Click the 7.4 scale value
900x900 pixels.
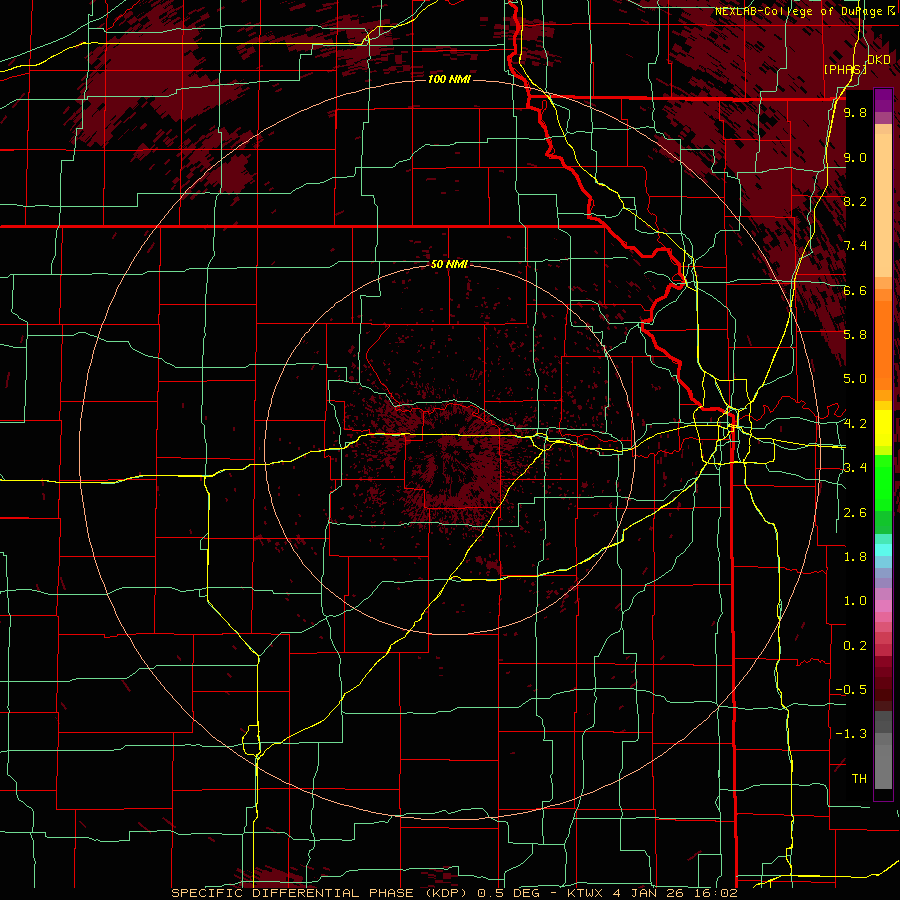point(855,246)
